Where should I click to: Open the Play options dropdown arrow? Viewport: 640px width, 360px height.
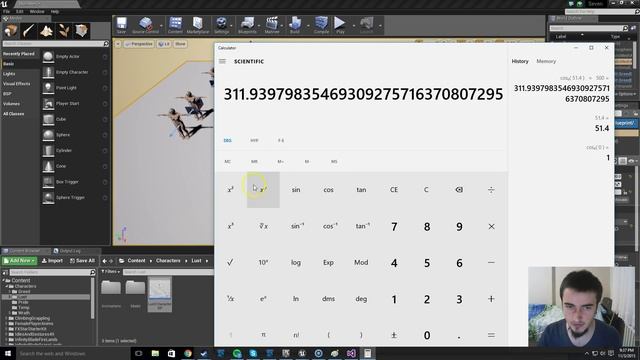[353, 26]
